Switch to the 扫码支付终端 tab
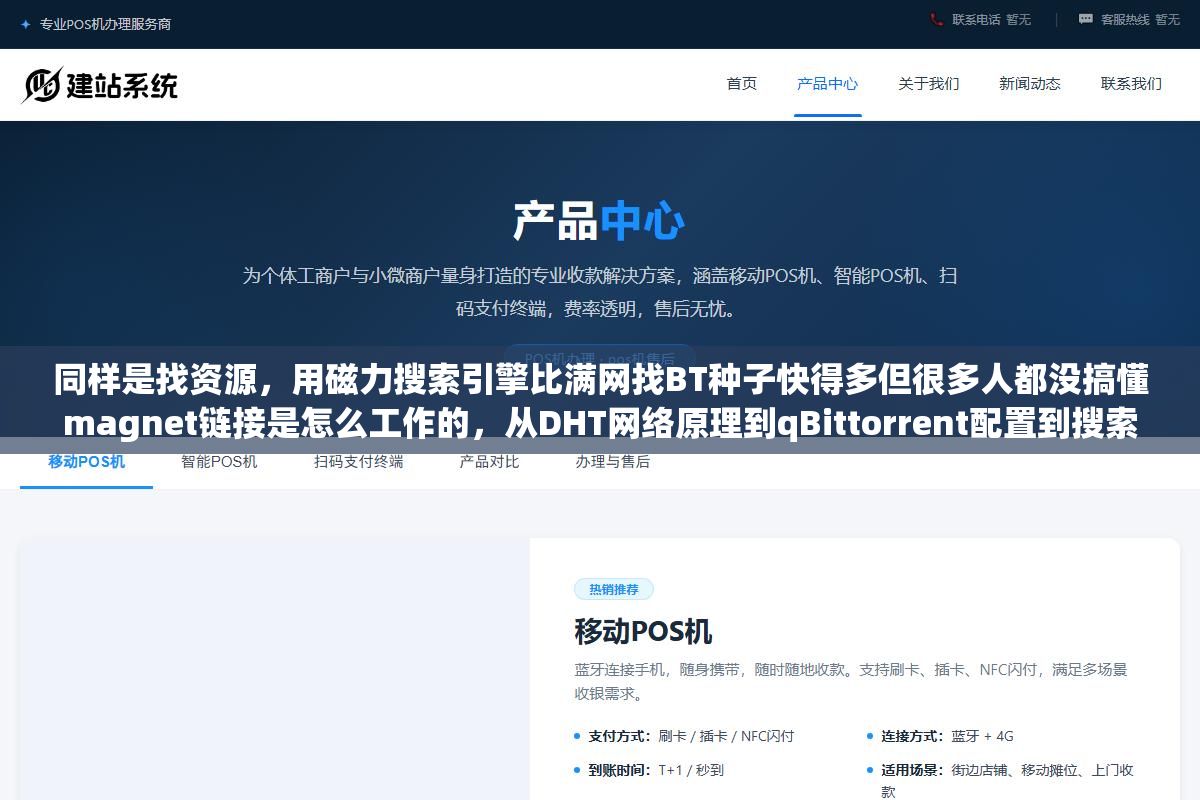 [x=359, y=462]
